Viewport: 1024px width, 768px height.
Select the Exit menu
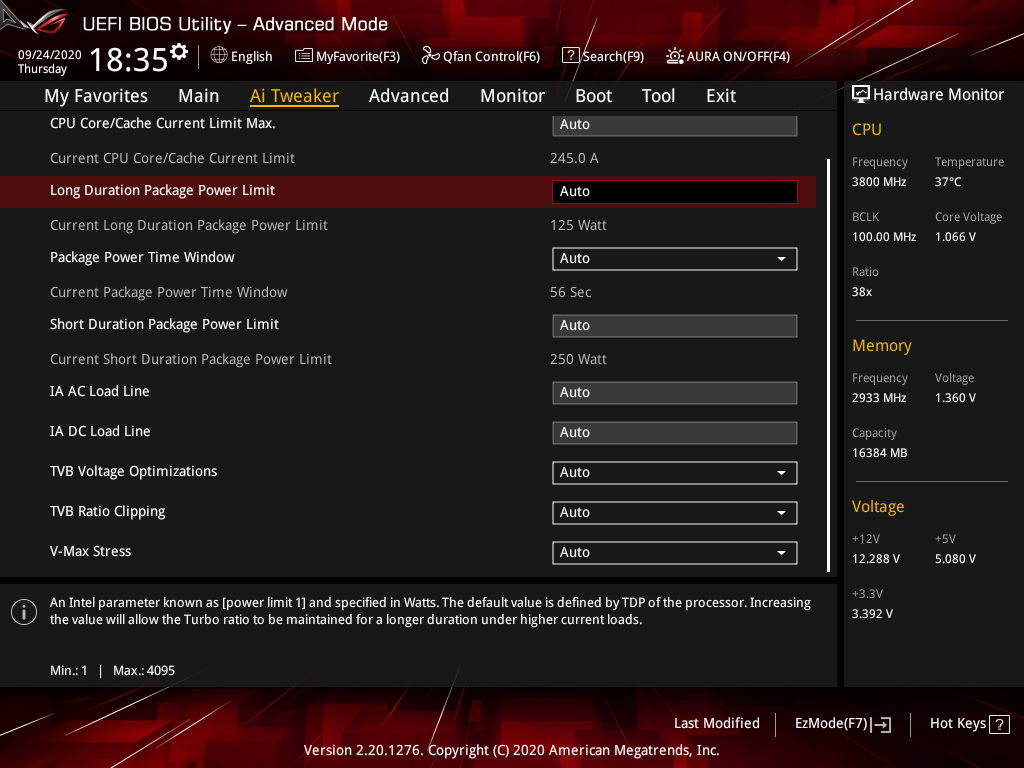click(721, 96)
